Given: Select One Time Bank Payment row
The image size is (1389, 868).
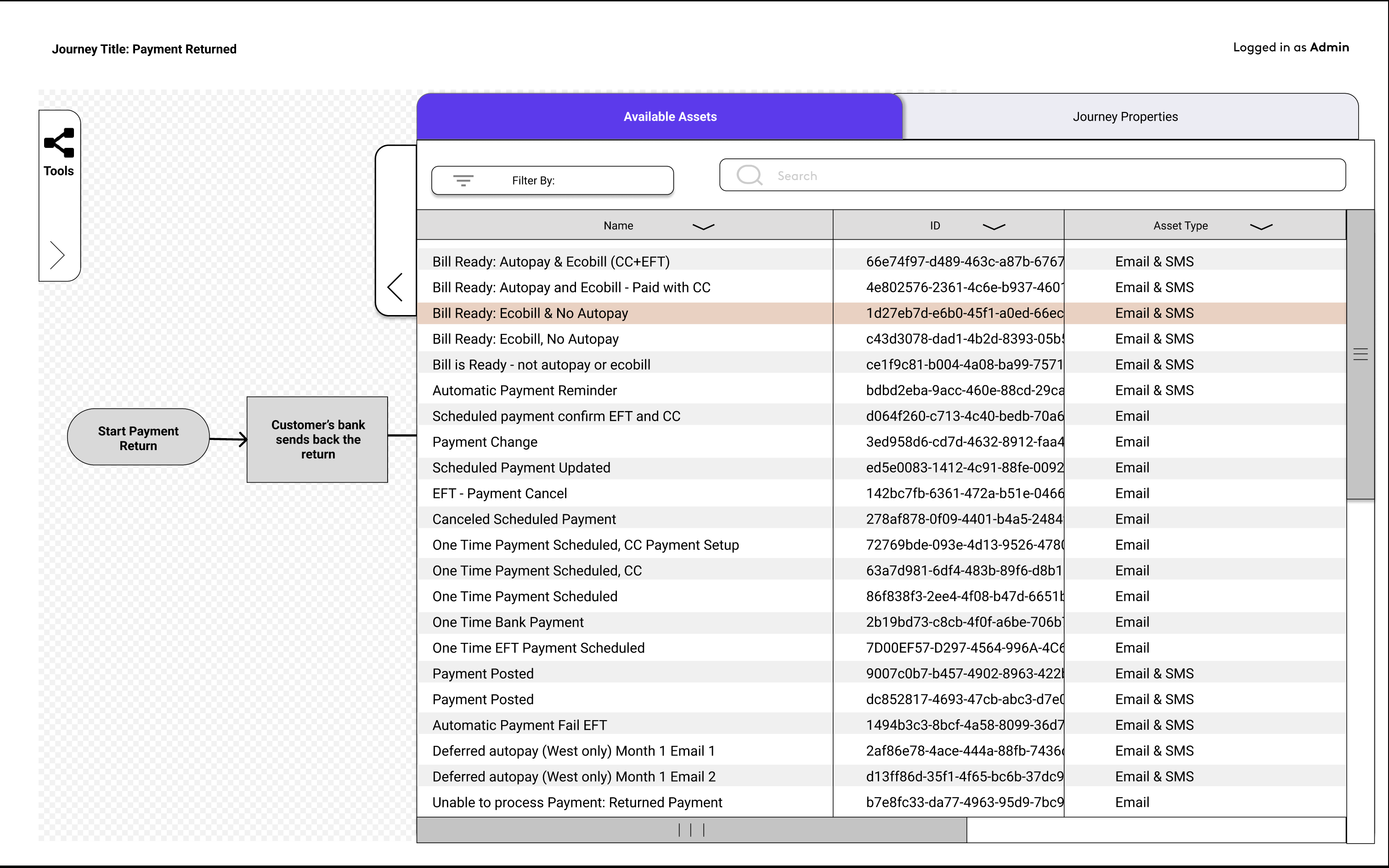Looking at the screenshot, I should coord(881,622).
